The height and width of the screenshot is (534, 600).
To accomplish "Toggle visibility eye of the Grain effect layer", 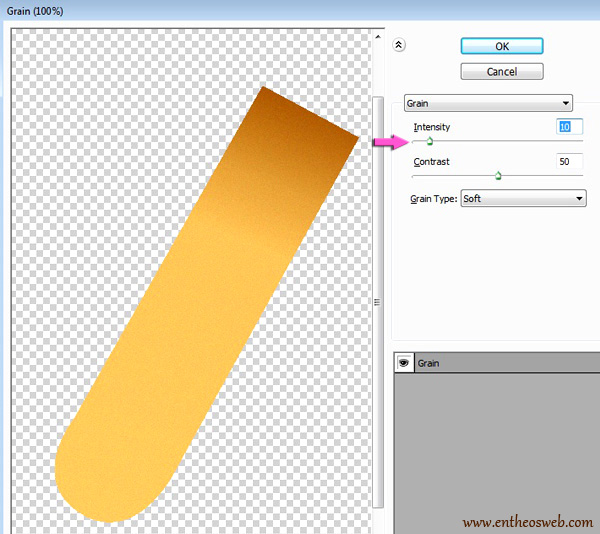I will [x=403, y=363].
